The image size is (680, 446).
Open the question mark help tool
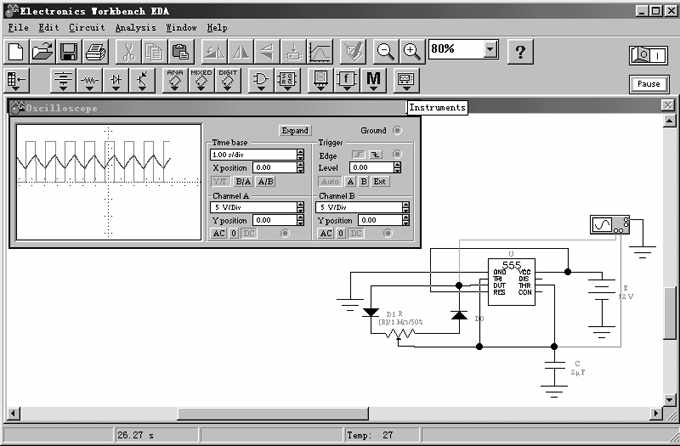(x=520, y=52)
